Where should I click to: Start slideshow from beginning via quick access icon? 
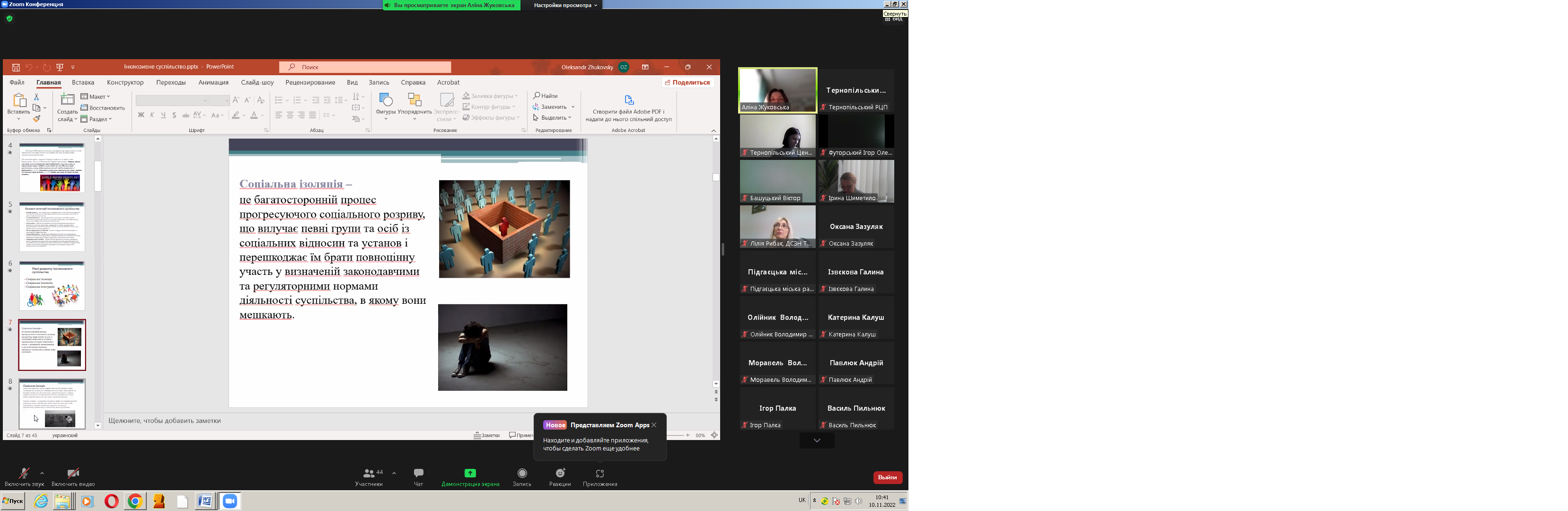[x=60, y=67]
